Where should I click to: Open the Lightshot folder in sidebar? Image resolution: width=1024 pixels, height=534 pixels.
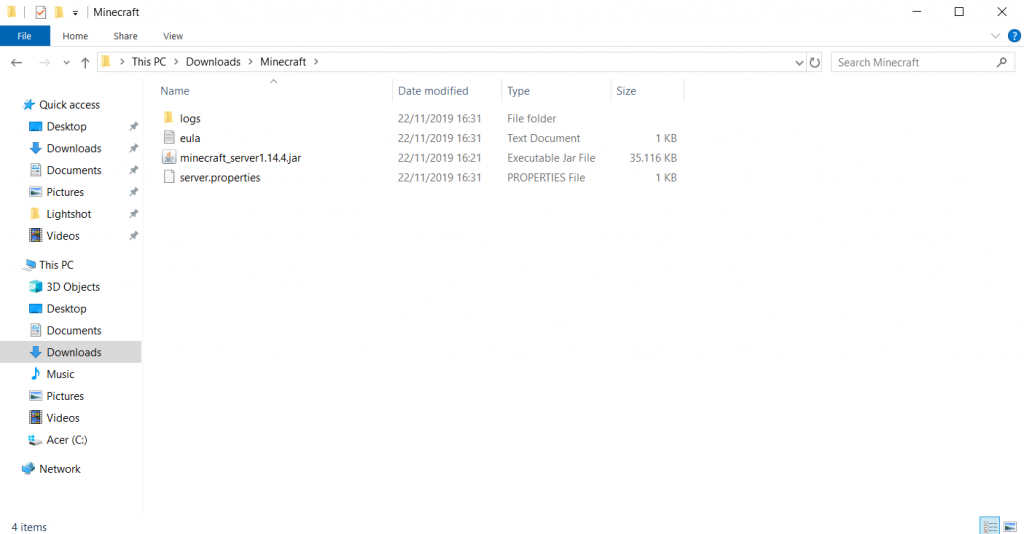coord(61,214)
